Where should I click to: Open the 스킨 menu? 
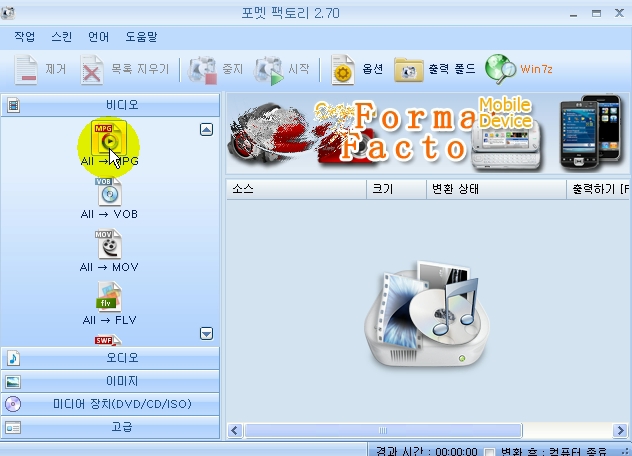click(x=62, y=37)
